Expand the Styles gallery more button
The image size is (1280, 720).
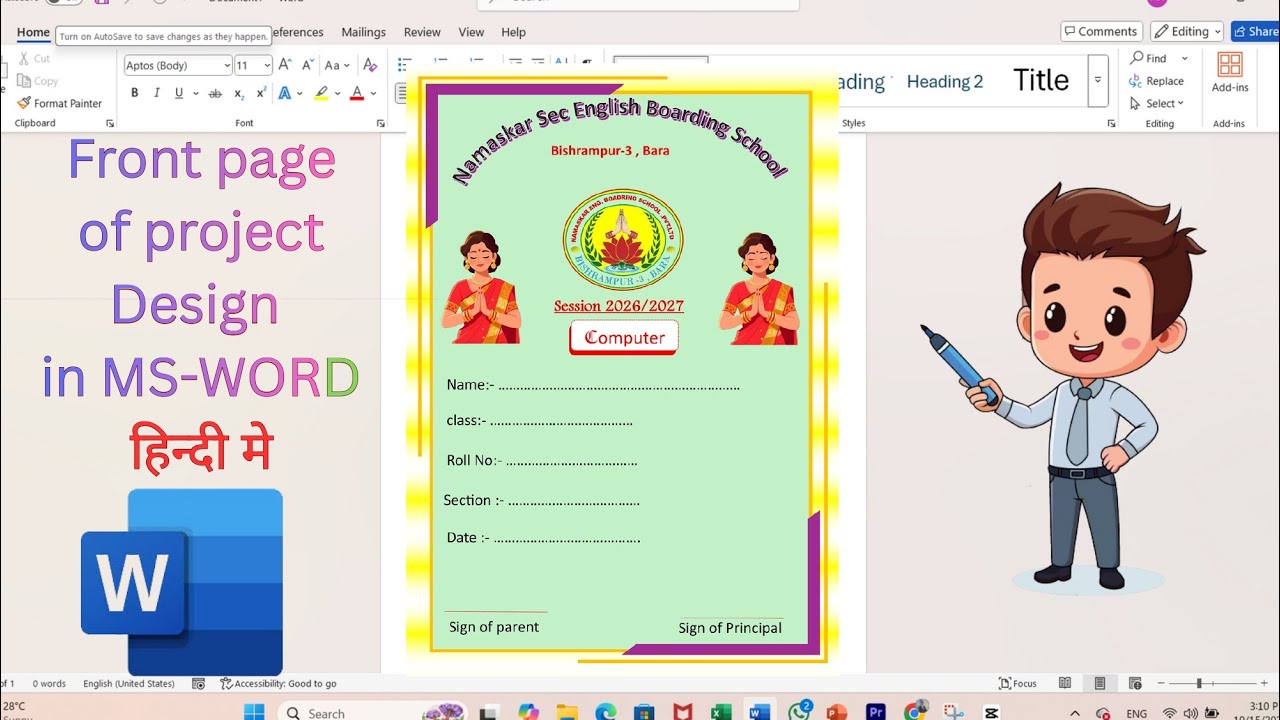pos(1098,81)
